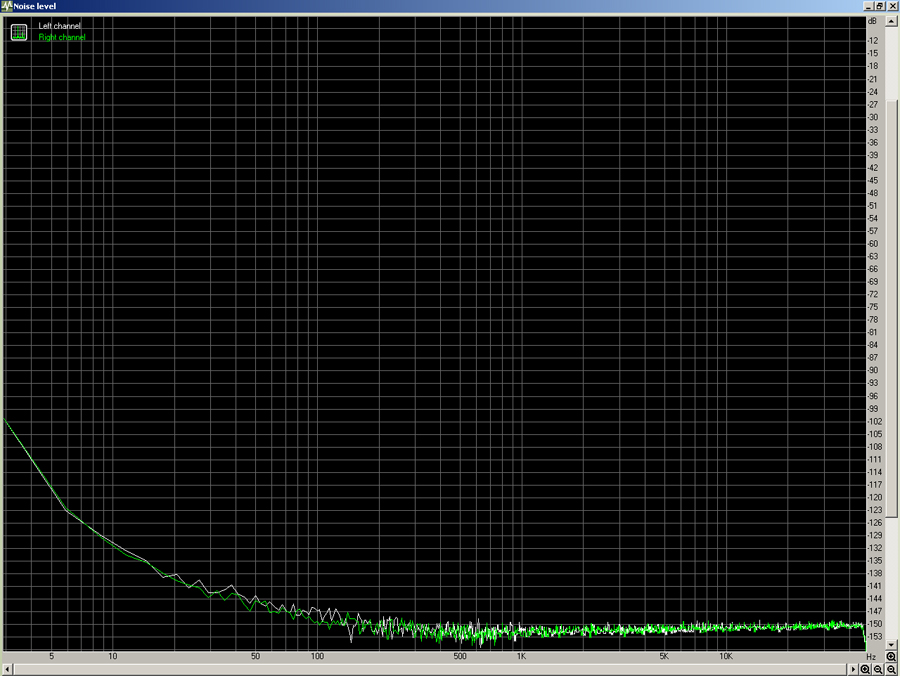The image size is (900, 676).
Task: Minimize the Noise level window
Action: (867, 6)
